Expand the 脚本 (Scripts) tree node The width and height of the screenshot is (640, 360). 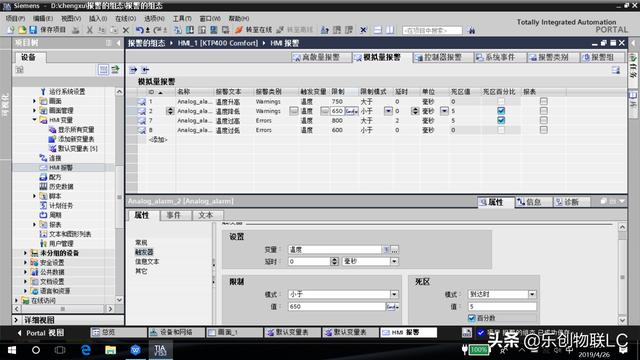tap(34, 196)
